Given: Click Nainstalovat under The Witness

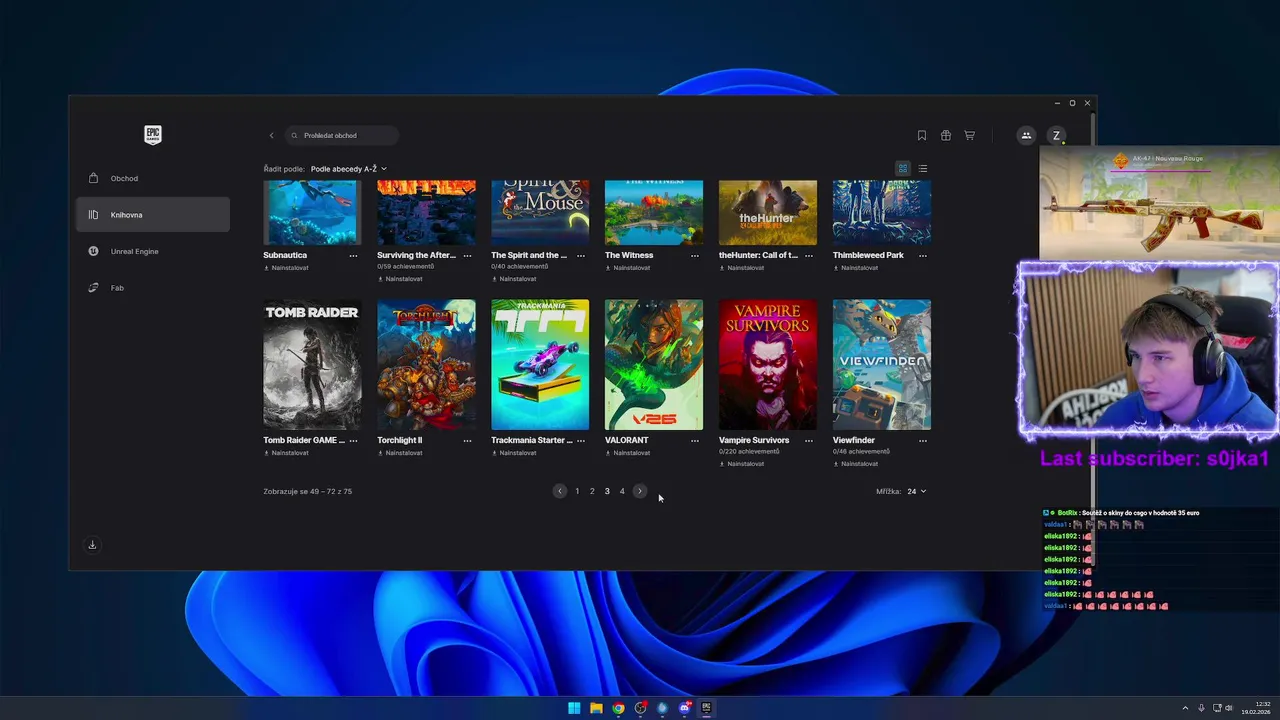Looking at the screenshot, I should click(x=628, y=268).
